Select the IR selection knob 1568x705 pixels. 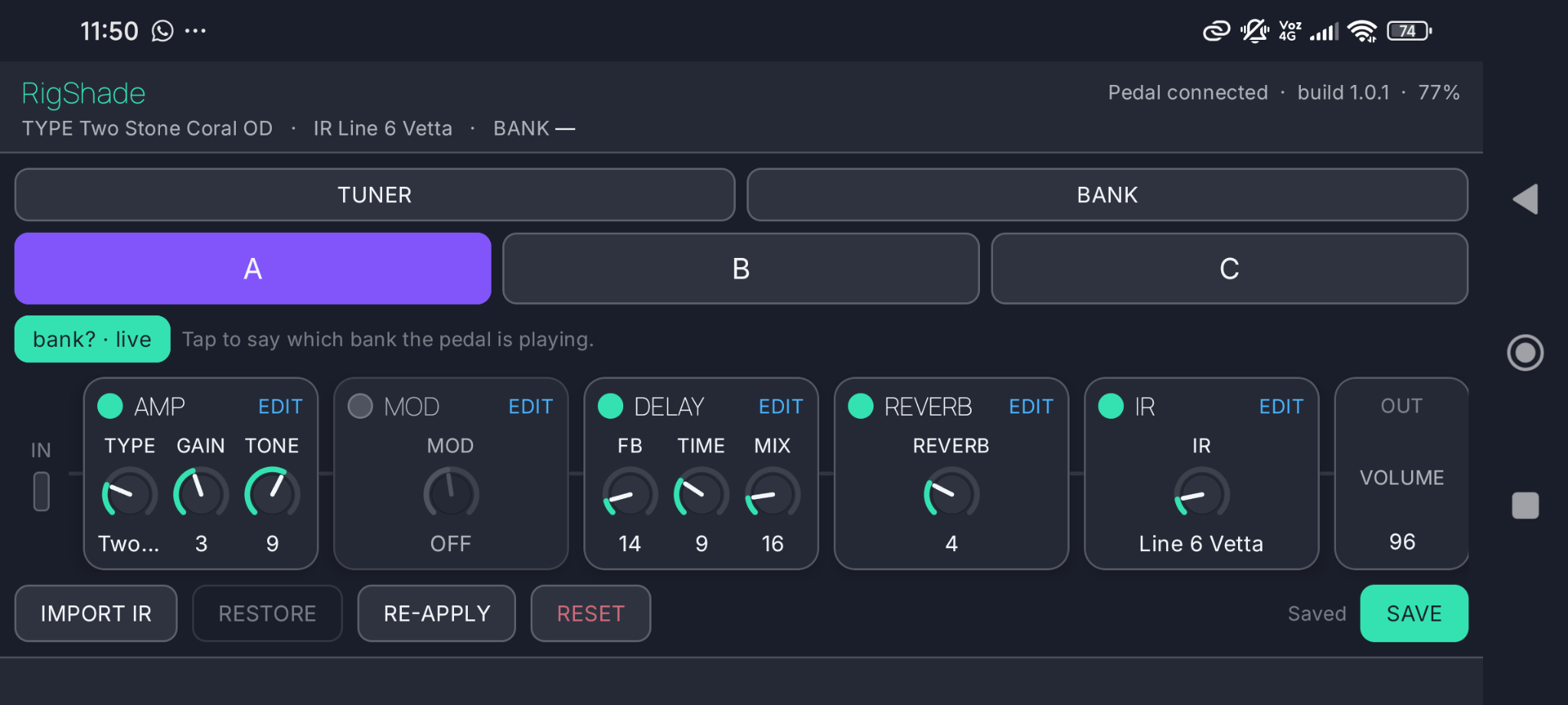(1202, 494)
